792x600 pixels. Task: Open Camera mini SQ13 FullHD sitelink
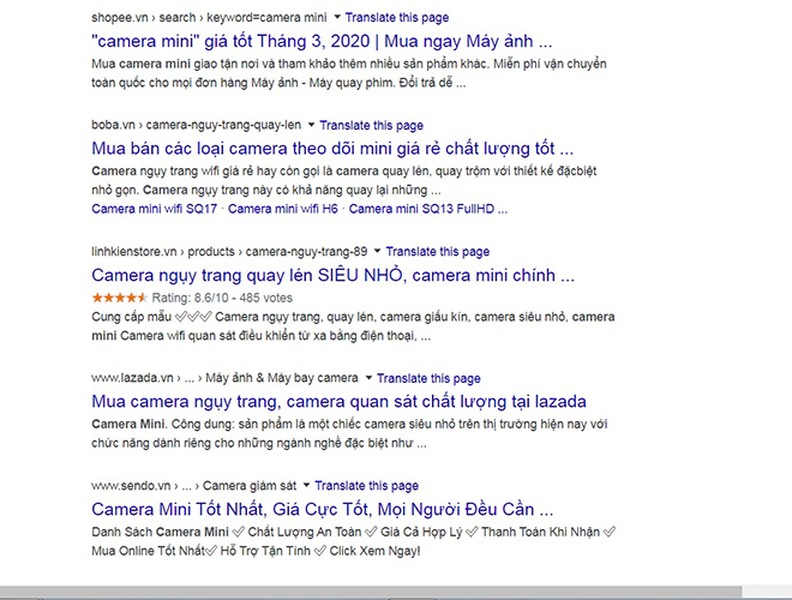tap(428, 209)
